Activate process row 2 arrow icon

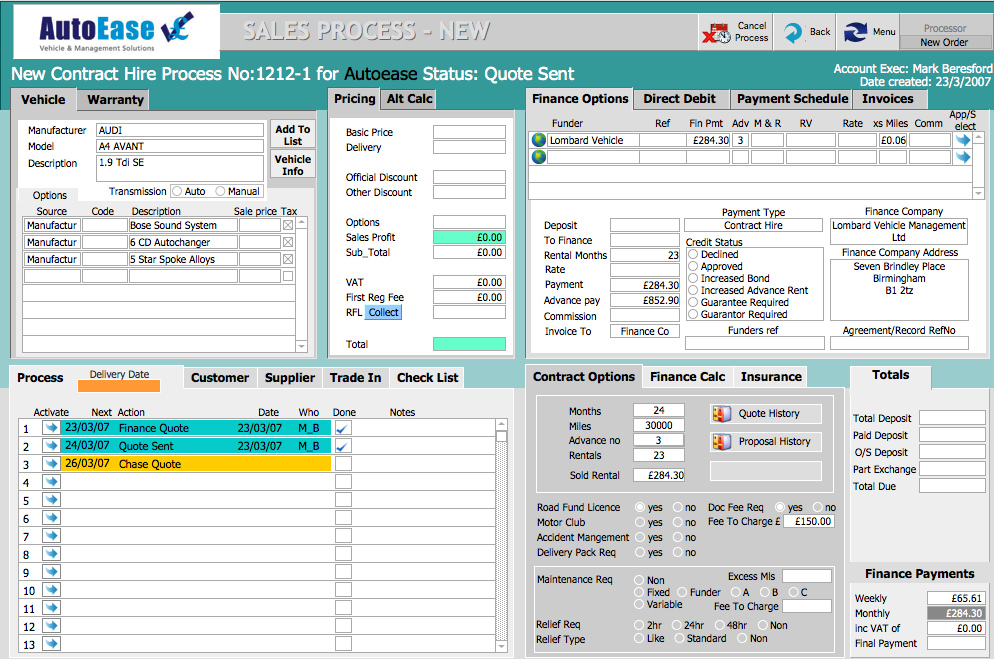(x=51, y=445)
